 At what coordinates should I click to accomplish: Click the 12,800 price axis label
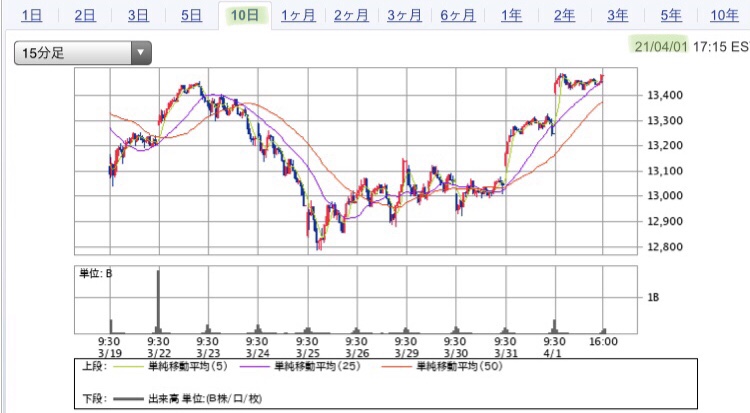pos(665,247)
